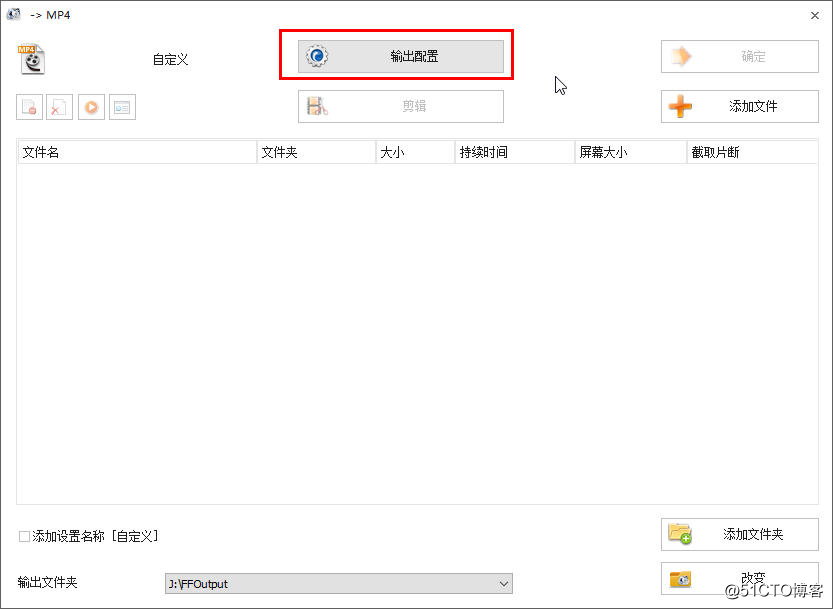This screenshot has height=609, width=833.
Task: Add a folder via 添加文件夹 button
Action: [x=740, y=534]
